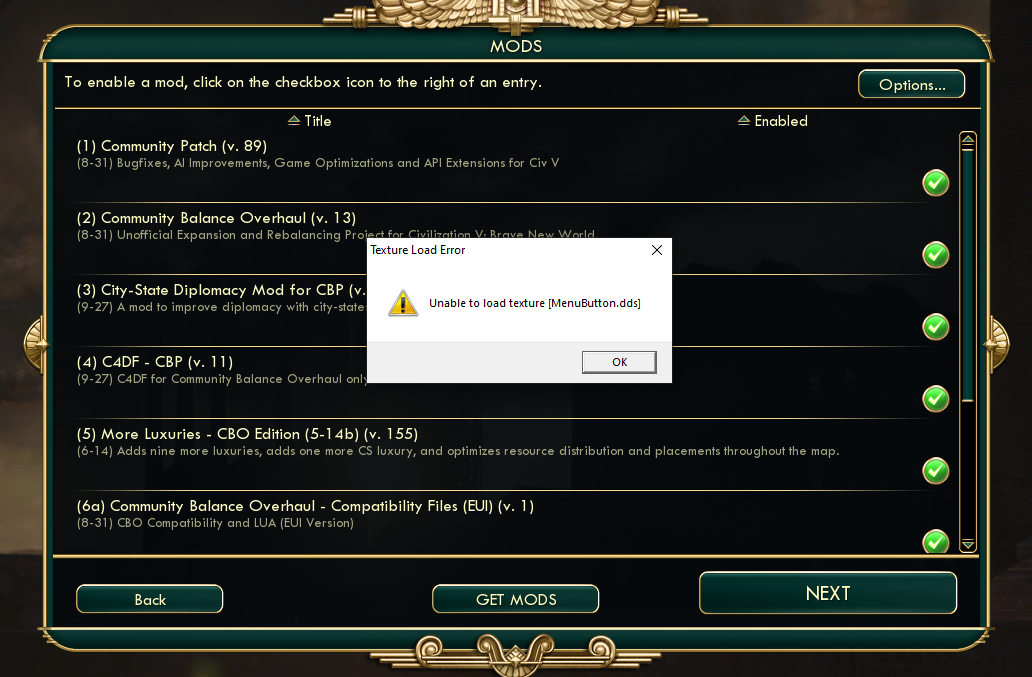The height and width of the screenshot is (677, 1032).
Task: Toggle Community Balance Overhaul enabled checkmark
Action: (x=935, y=255)
